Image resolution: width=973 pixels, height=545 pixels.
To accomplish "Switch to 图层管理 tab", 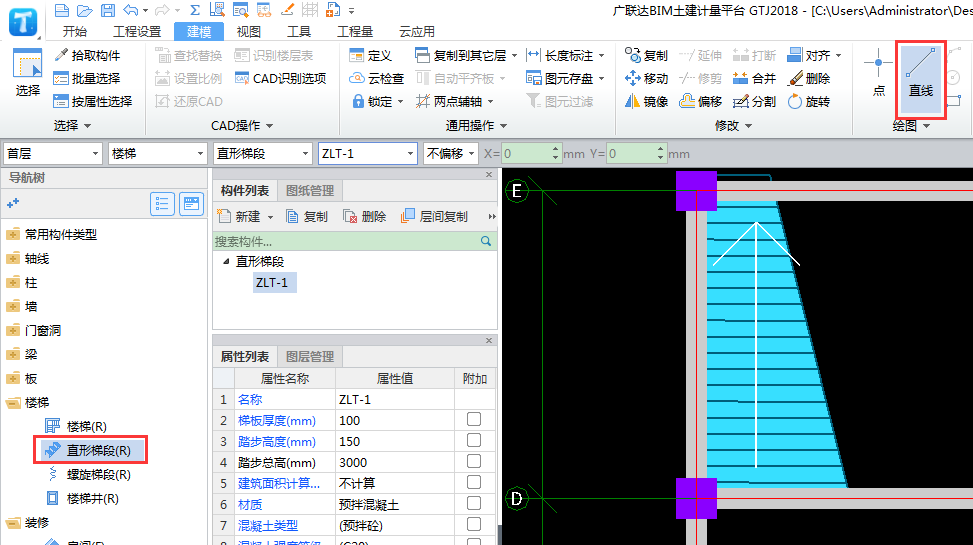I will click(x=310, y=356).
